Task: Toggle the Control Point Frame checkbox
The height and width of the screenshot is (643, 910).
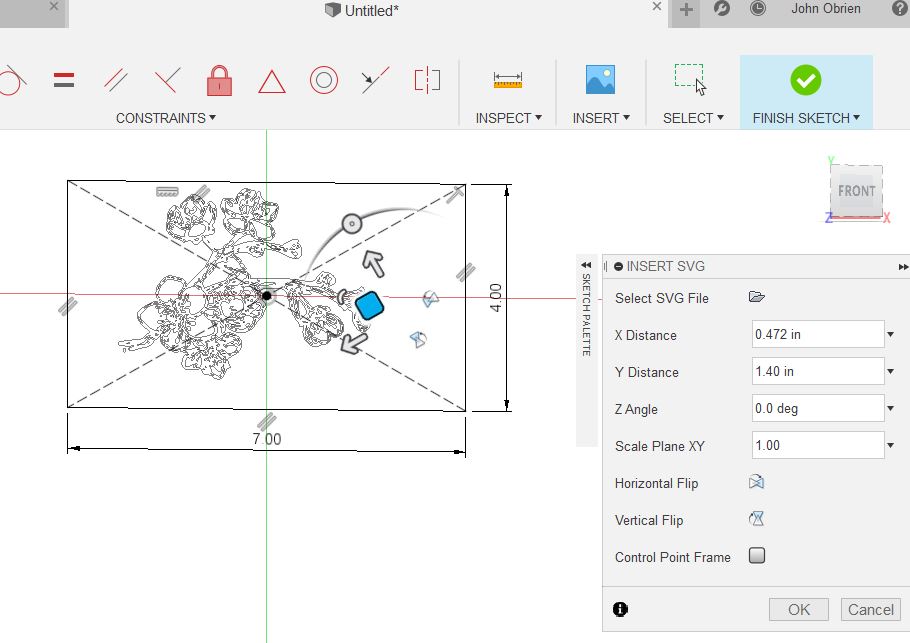Action: pos(757,556)
